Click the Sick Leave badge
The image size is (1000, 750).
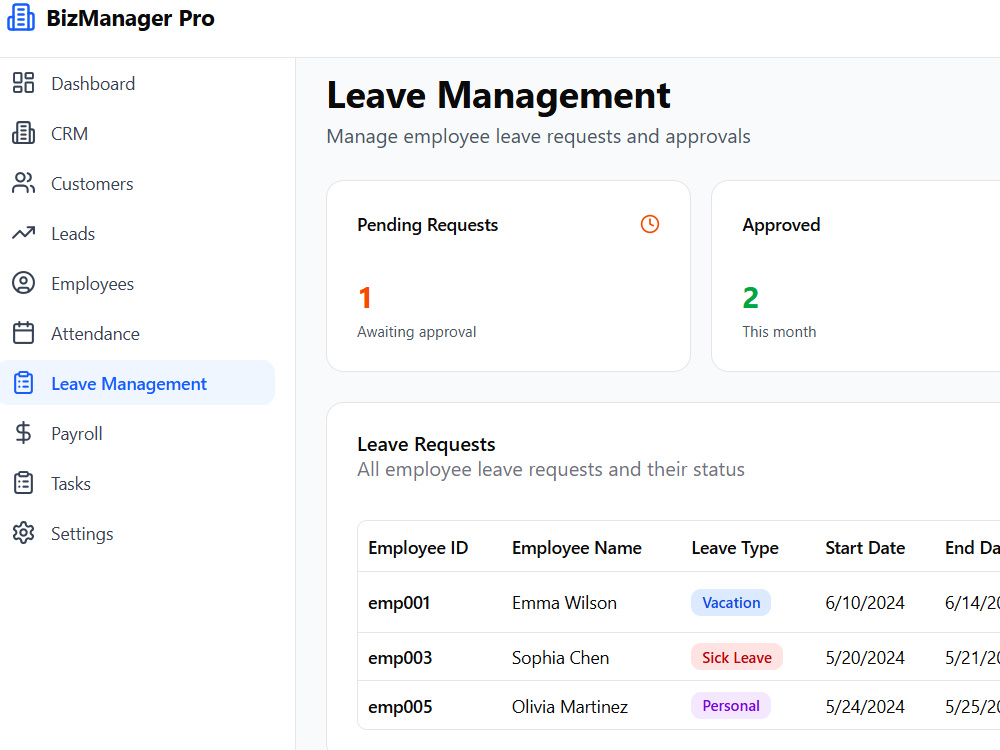click(x=737, y=657)
